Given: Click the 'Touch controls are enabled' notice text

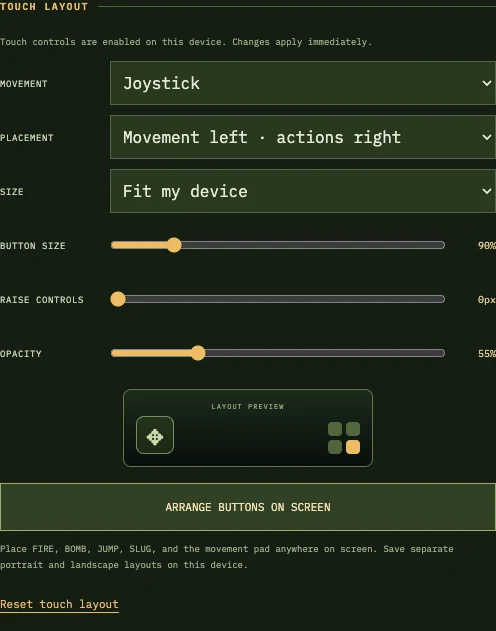Looking at the screenshot, I should click(x=186, y=42).
